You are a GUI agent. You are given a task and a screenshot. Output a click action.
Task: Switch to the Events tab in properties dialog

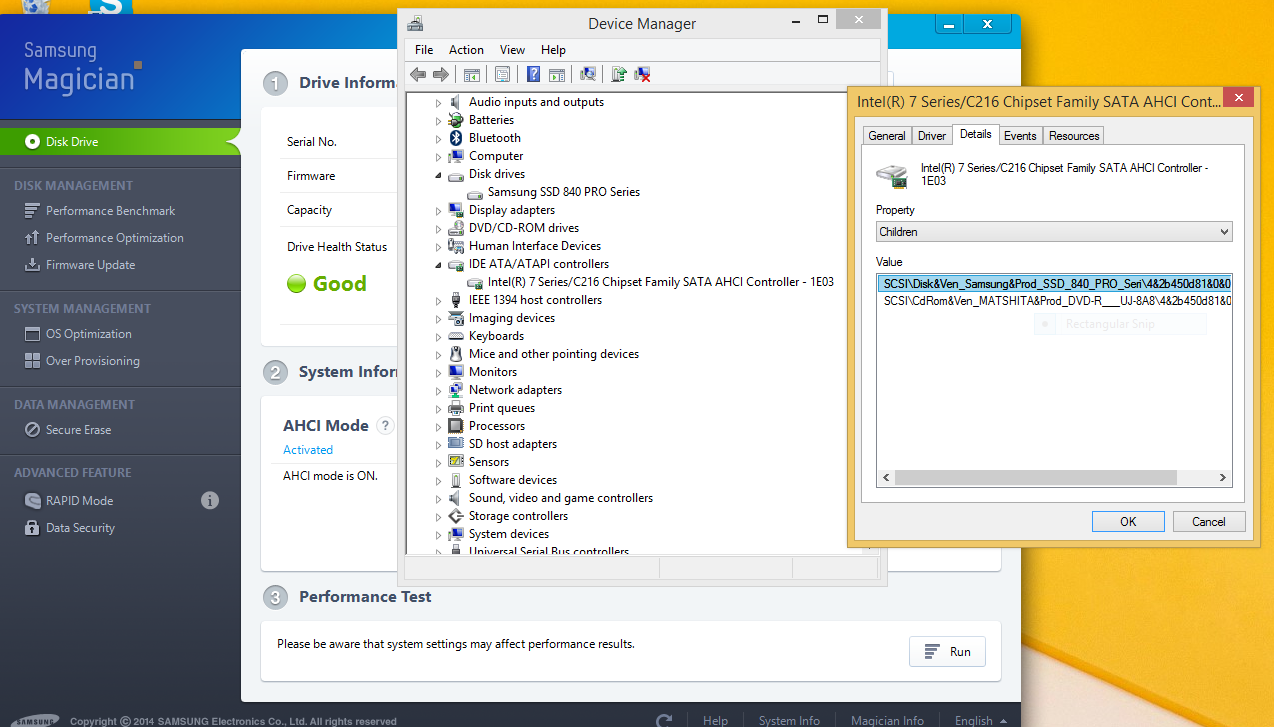point(1020,136)
